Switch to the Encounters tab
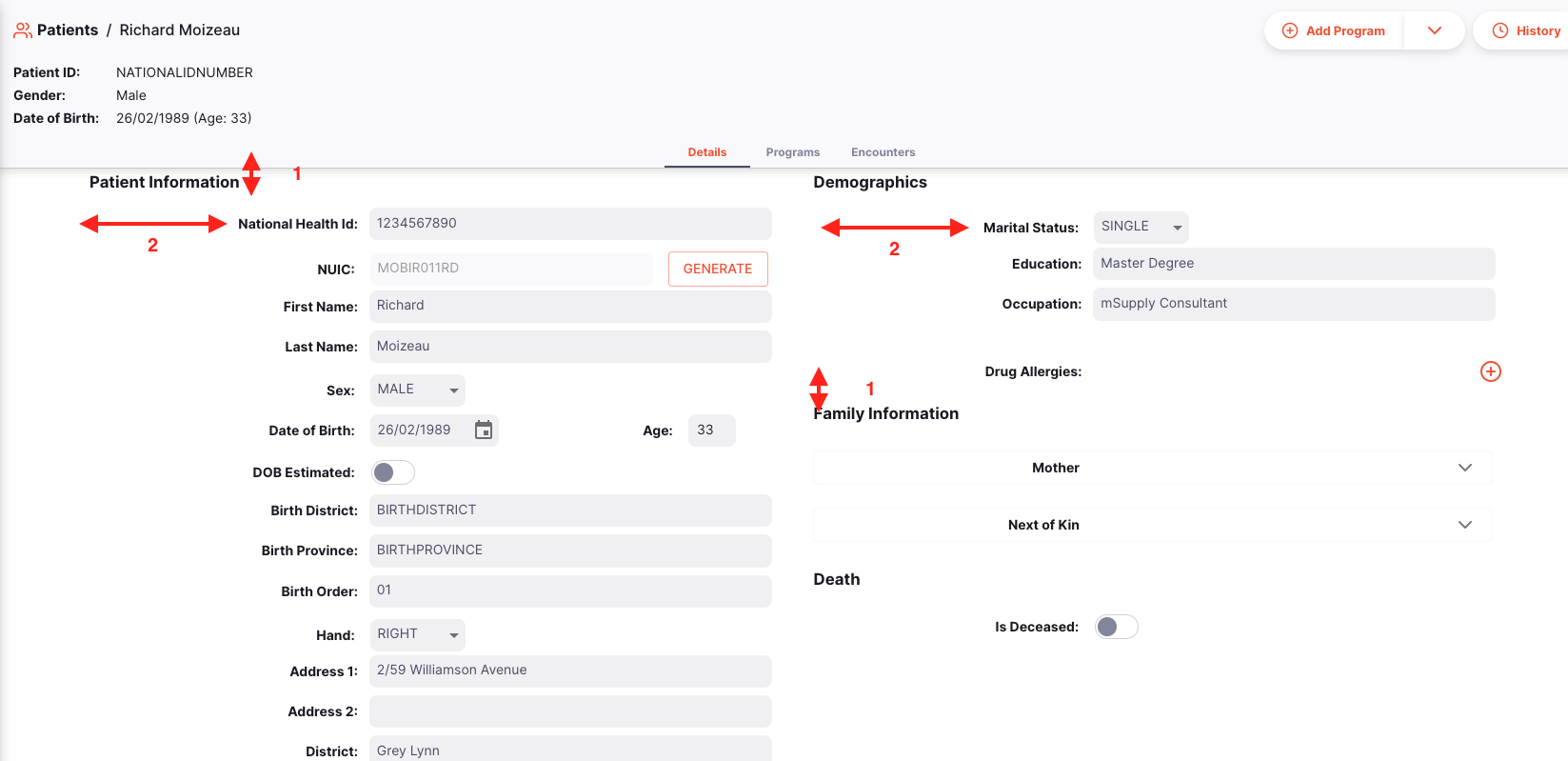Screen dimensions: 1568x761 click(882, 151)
